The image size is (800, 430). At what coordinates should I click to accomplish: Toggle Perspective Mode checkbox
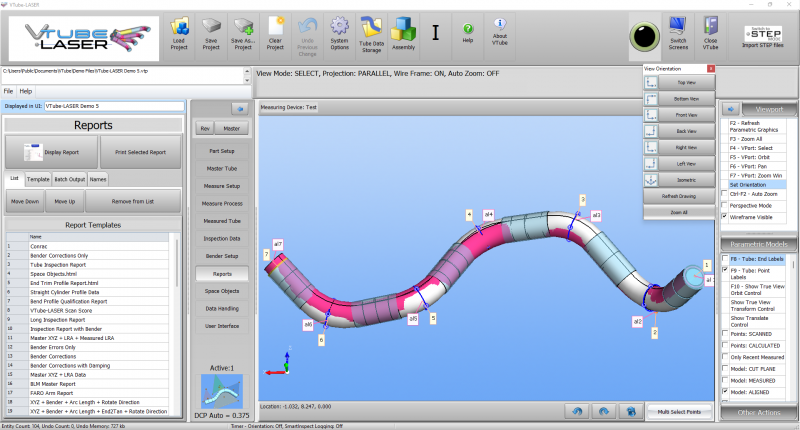pyautogui.click(x=724, y=205)
